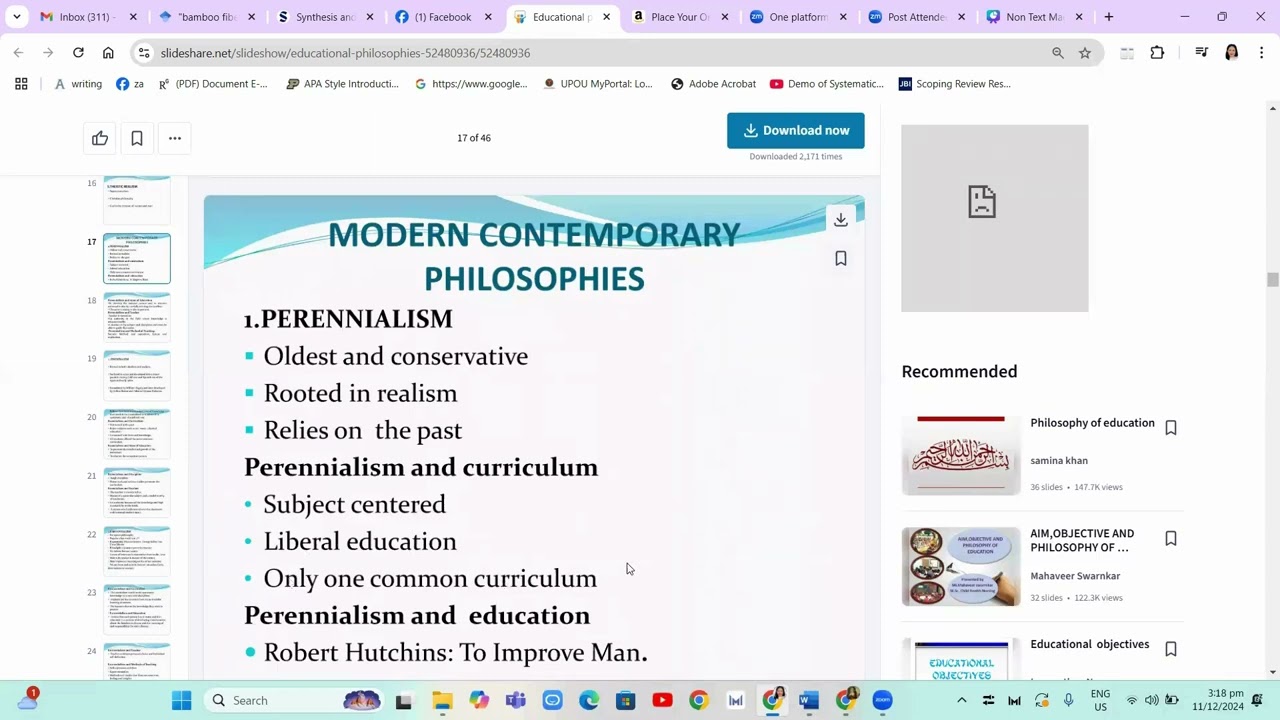Close the Educational philosophies tab
1280x720 pixels.
606,17
